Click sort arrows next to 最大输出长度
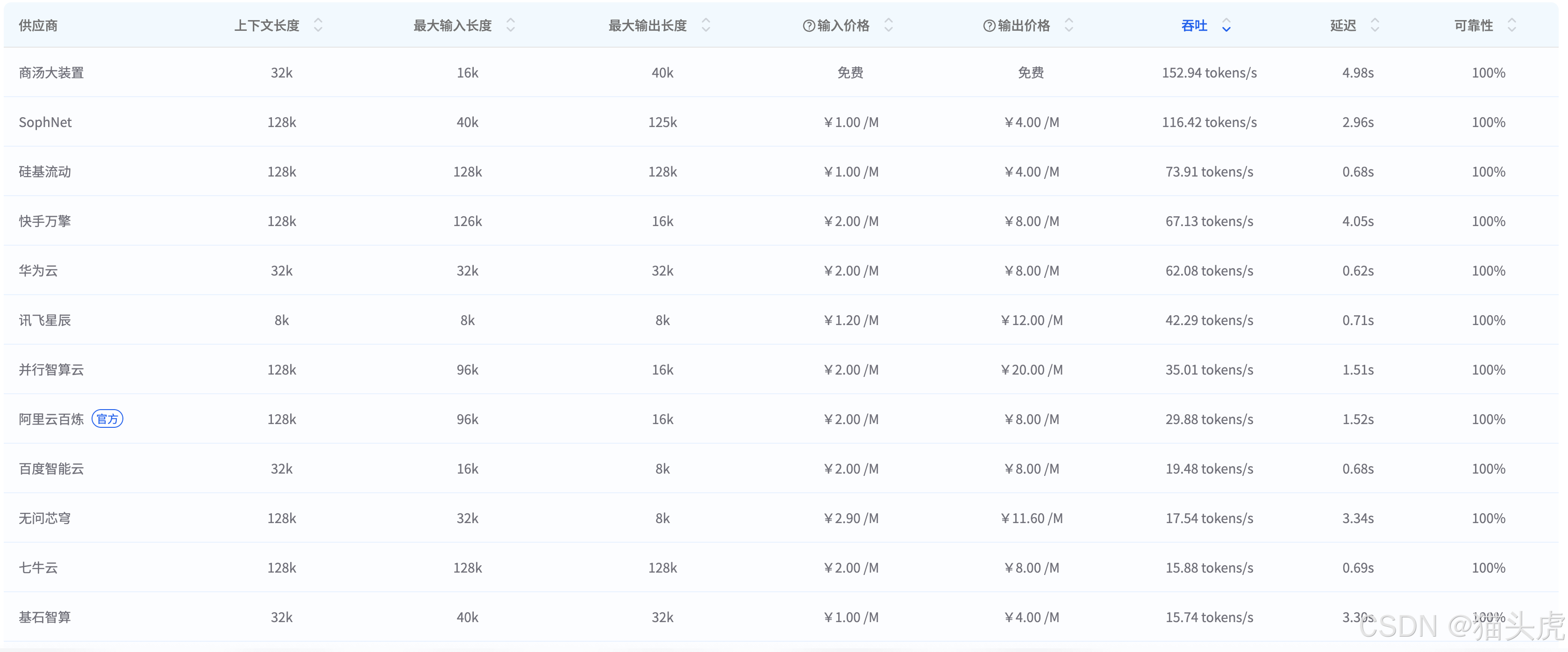Image resolution: width=1568 pixels, height=652 pixels. [x=706, y=25]
